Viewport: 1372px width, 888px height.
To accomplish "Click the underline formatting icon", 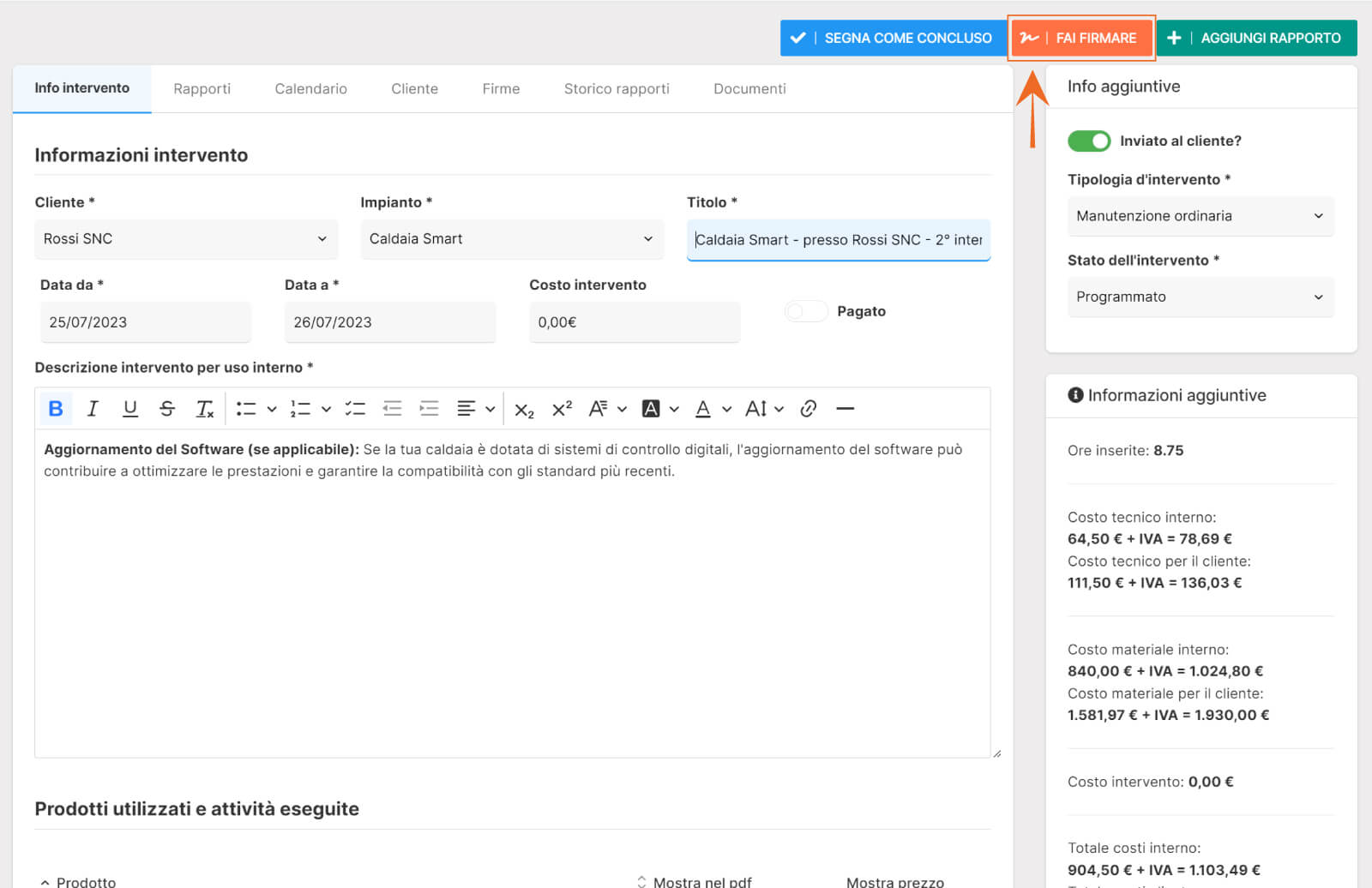I will click(129, 409).
